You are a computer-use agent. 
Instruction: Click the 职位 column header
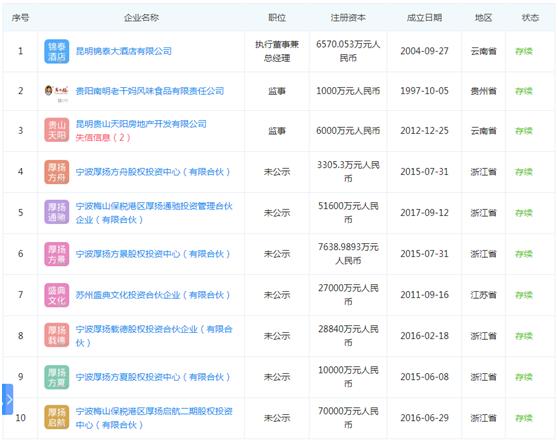[x=277, y=18]
